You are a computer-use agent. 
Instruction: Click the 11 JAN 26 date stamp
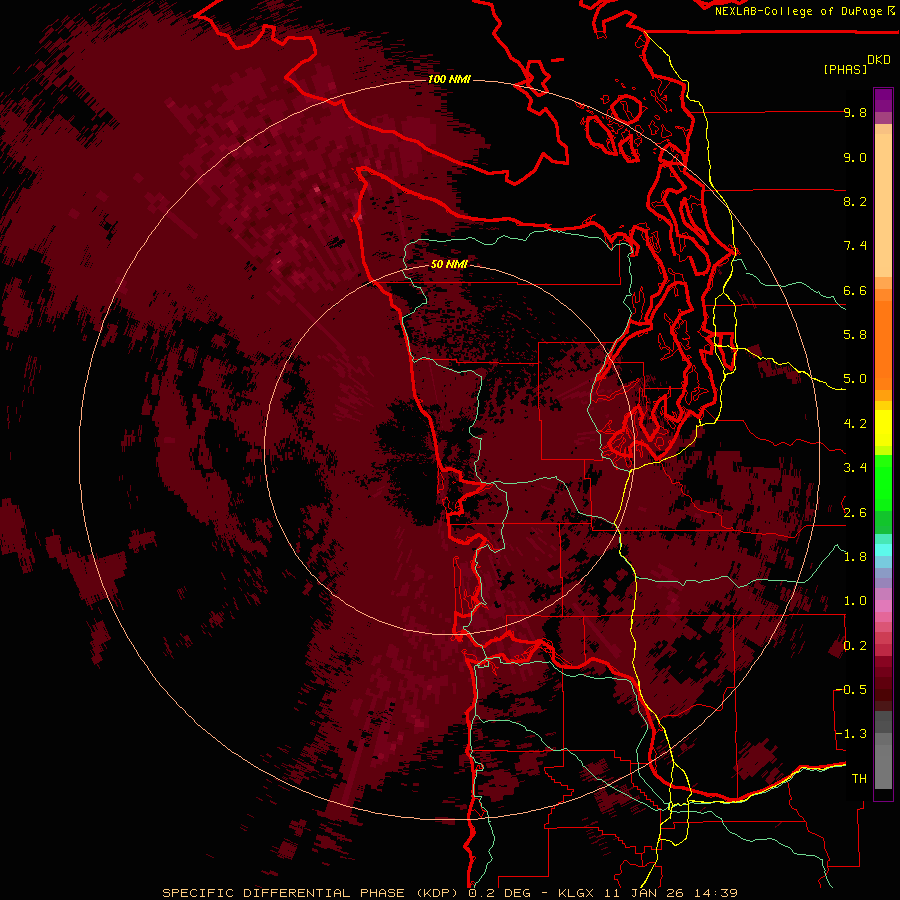(643, 893)
